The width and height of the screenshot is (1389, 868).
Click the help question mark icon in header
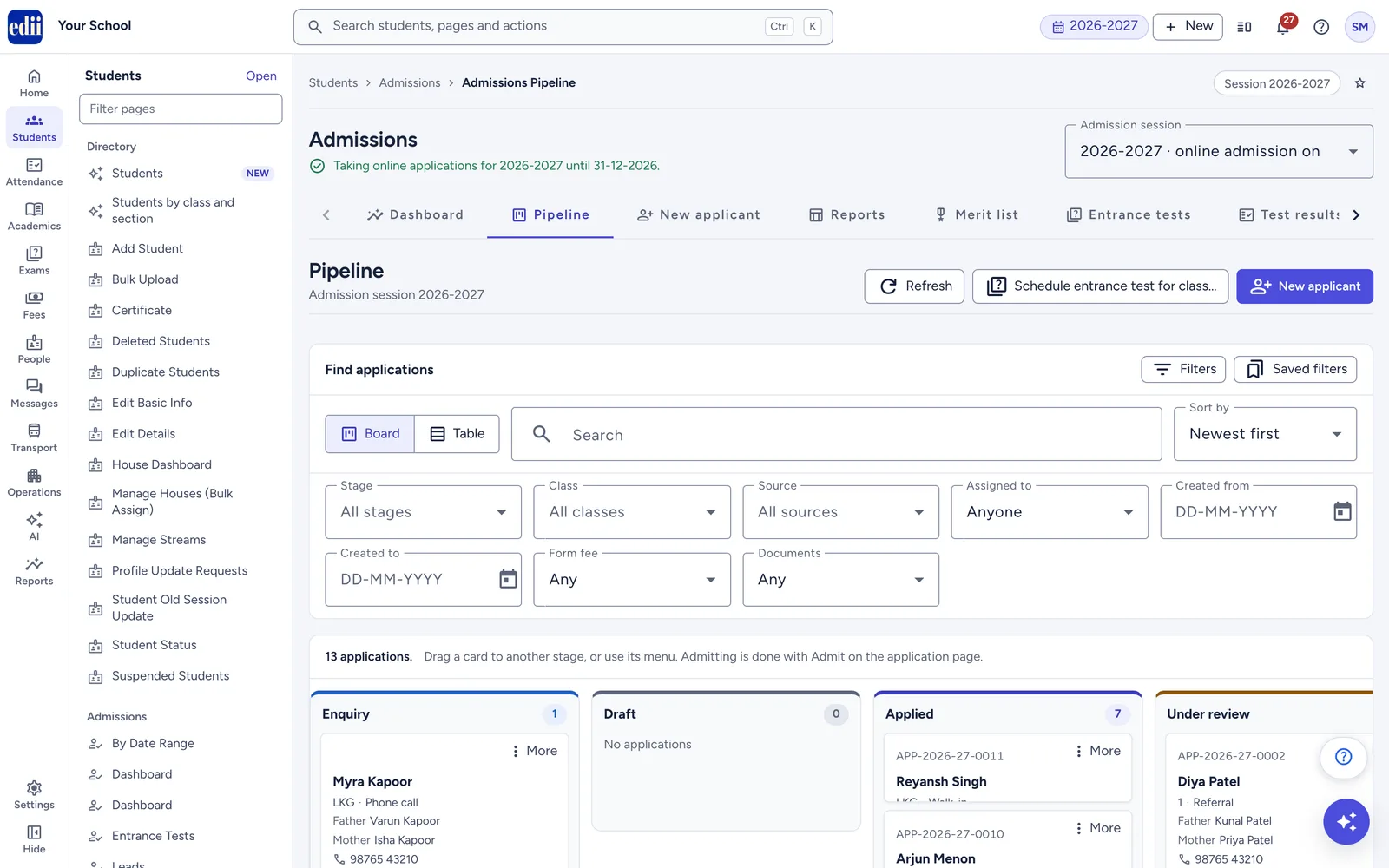[x=1321, y=27]
